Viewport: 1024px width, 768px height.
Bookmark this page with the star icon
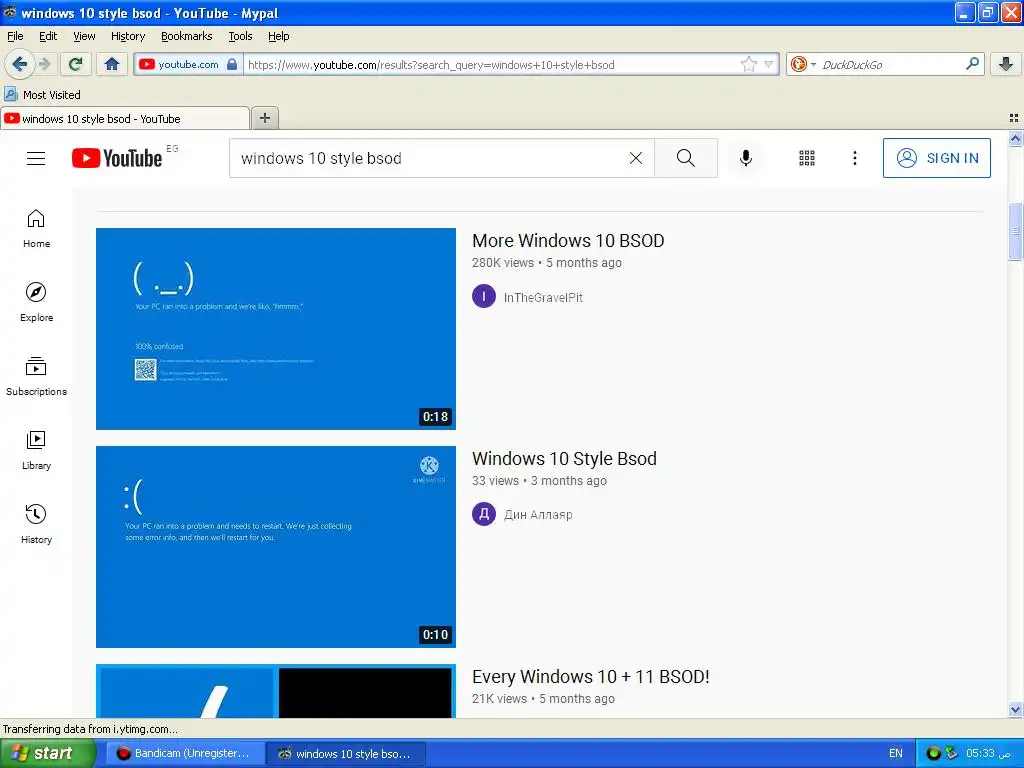pyautogui.click(x=748, y=64)
